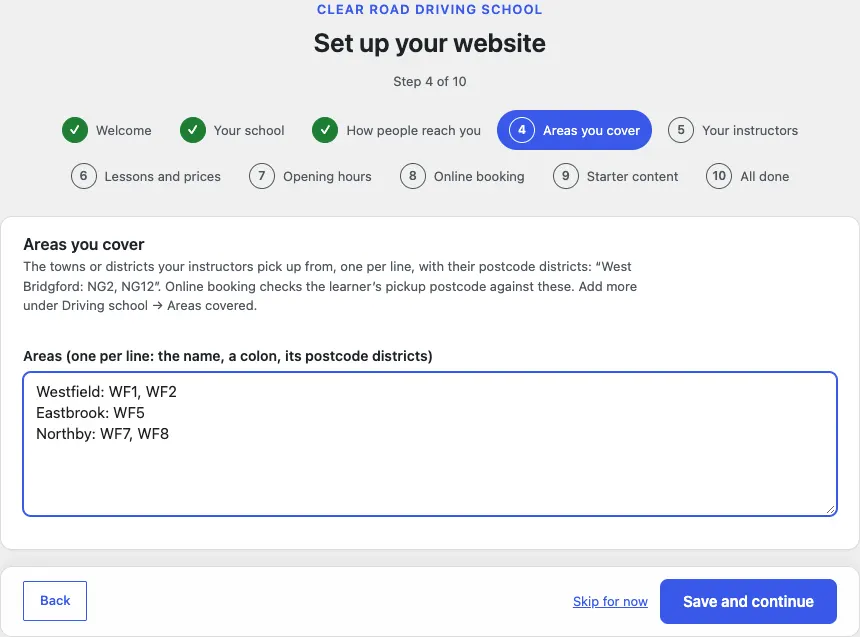
Task: Click the number 10 step circle
Action: point(719,177)
